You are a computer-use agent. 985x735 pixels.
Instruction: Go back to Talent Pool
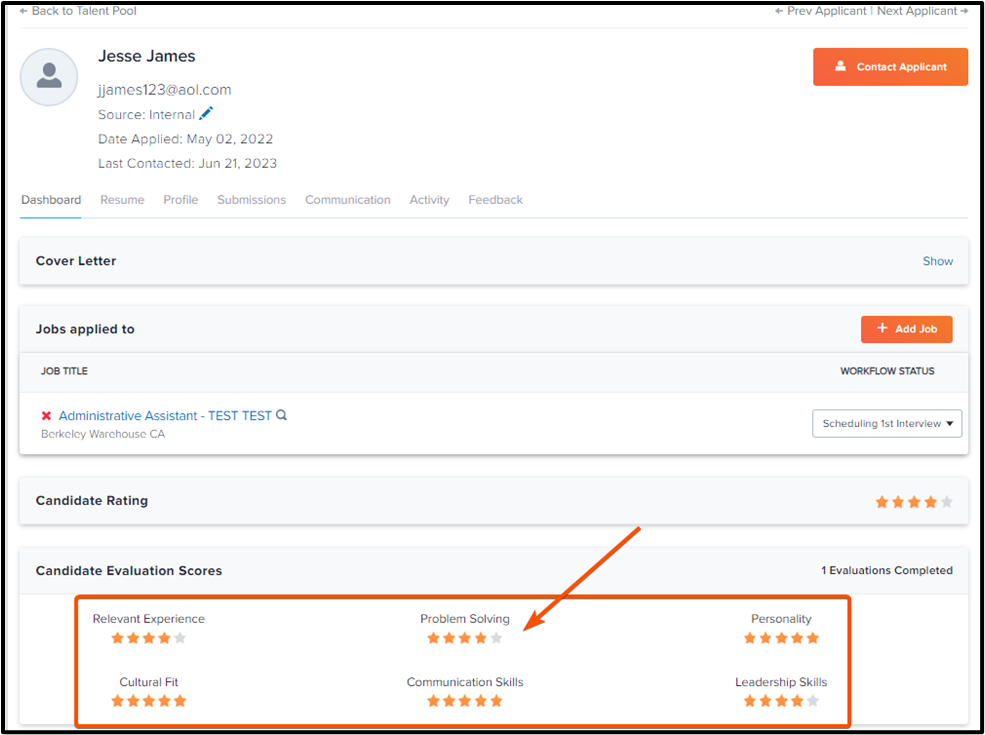(x=78, y=11)
